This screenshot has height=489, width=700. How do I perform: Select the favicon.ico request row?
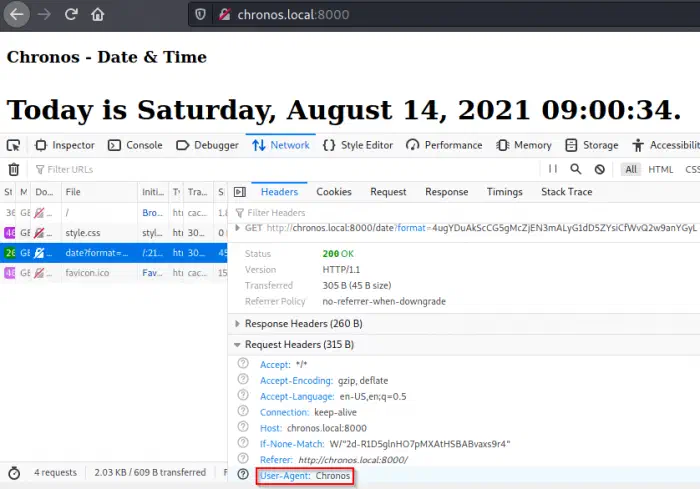click(114, 272)
